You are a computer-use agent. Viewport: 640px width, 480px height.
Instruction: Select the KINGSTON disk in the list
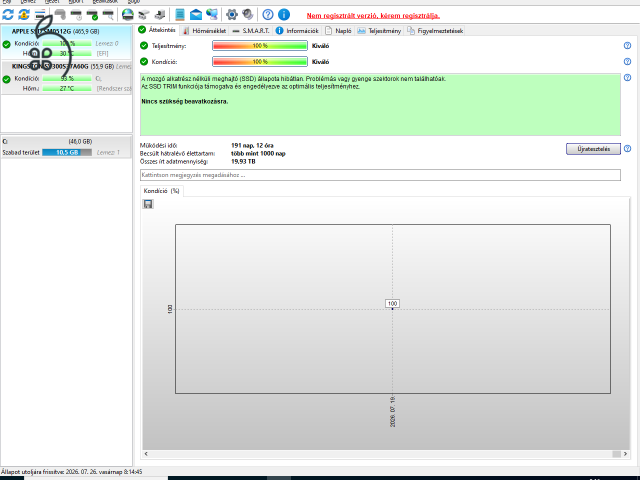[67, 78]
